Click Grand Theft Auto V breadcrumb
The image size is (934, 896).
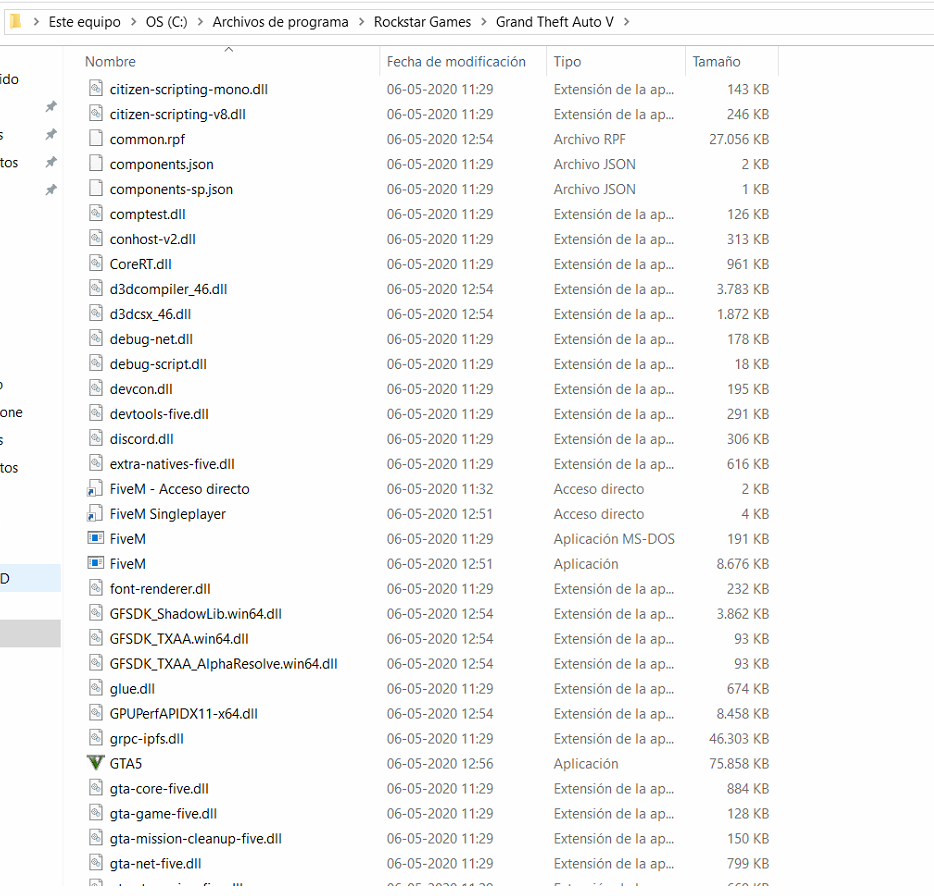tap(555, 22)
